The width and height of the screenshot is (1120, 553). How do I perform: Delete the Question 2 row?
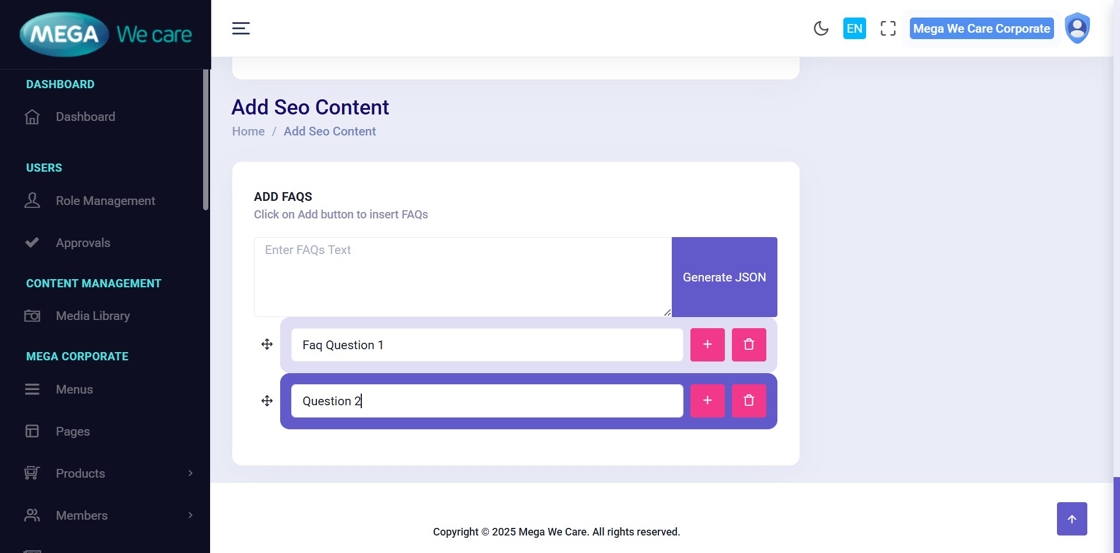749,401
